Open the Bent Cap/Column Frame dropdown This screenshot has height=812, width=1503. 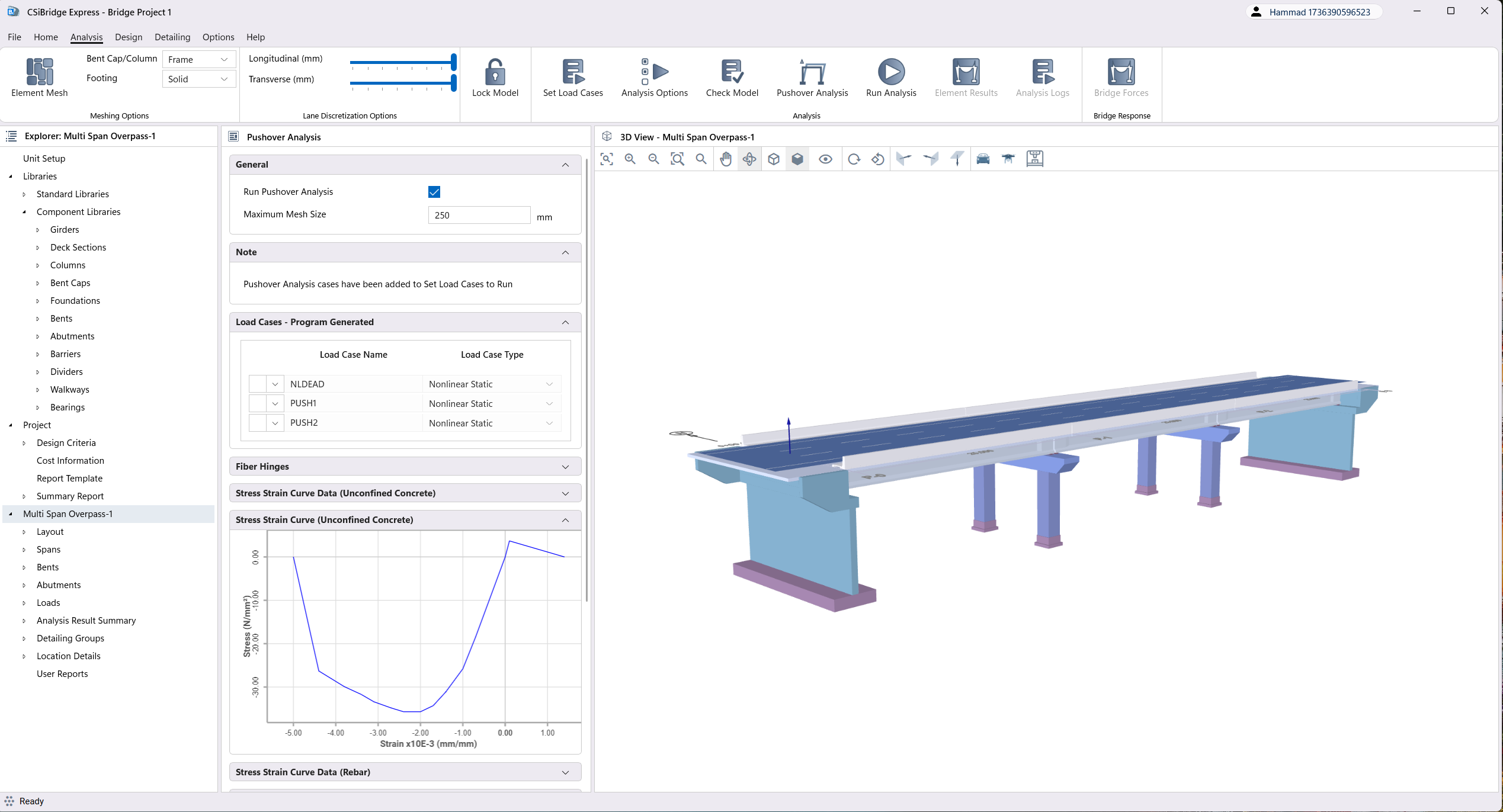point(198,59)
